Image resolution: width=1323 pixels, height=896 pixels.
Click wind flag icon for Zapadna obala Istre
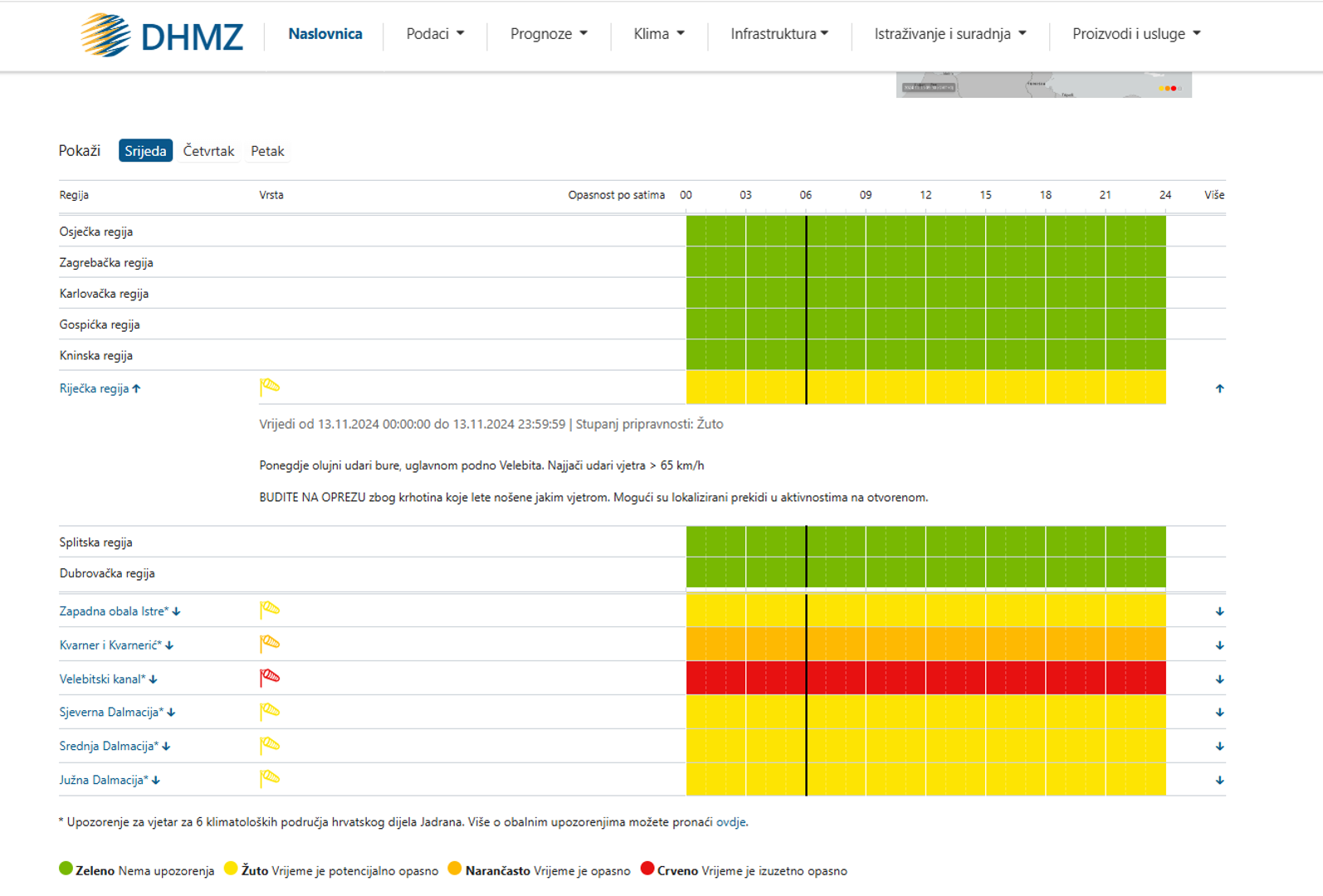270,610
